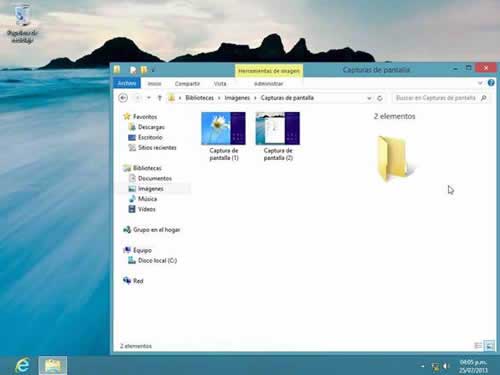This screenshot has width=500, height=375.
Task: Open the recent locations dropdown arrow
Action: click(x=149, y=98)
